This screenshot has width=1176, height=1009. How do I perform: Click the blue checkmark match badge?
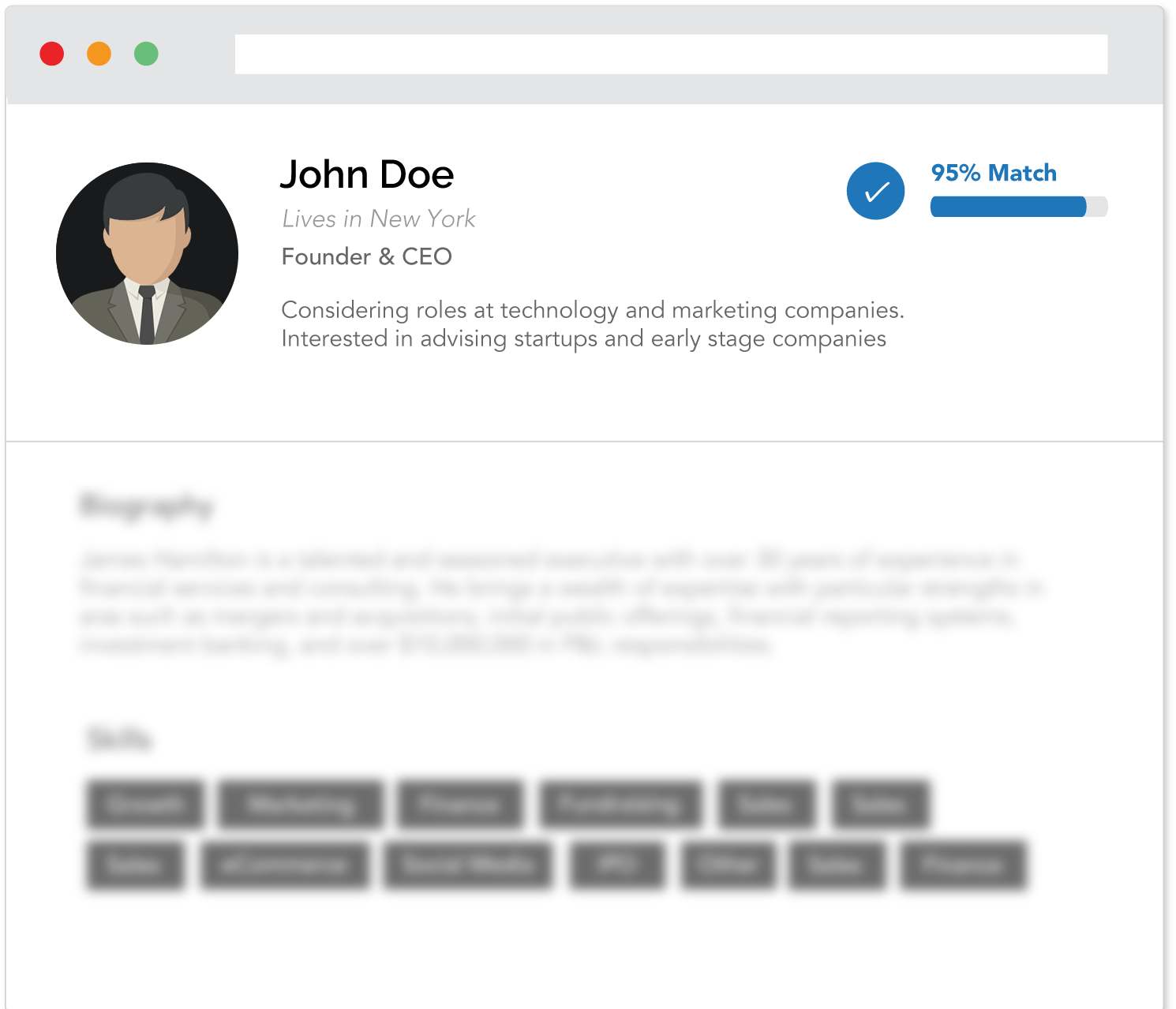[x=875, y=191]
